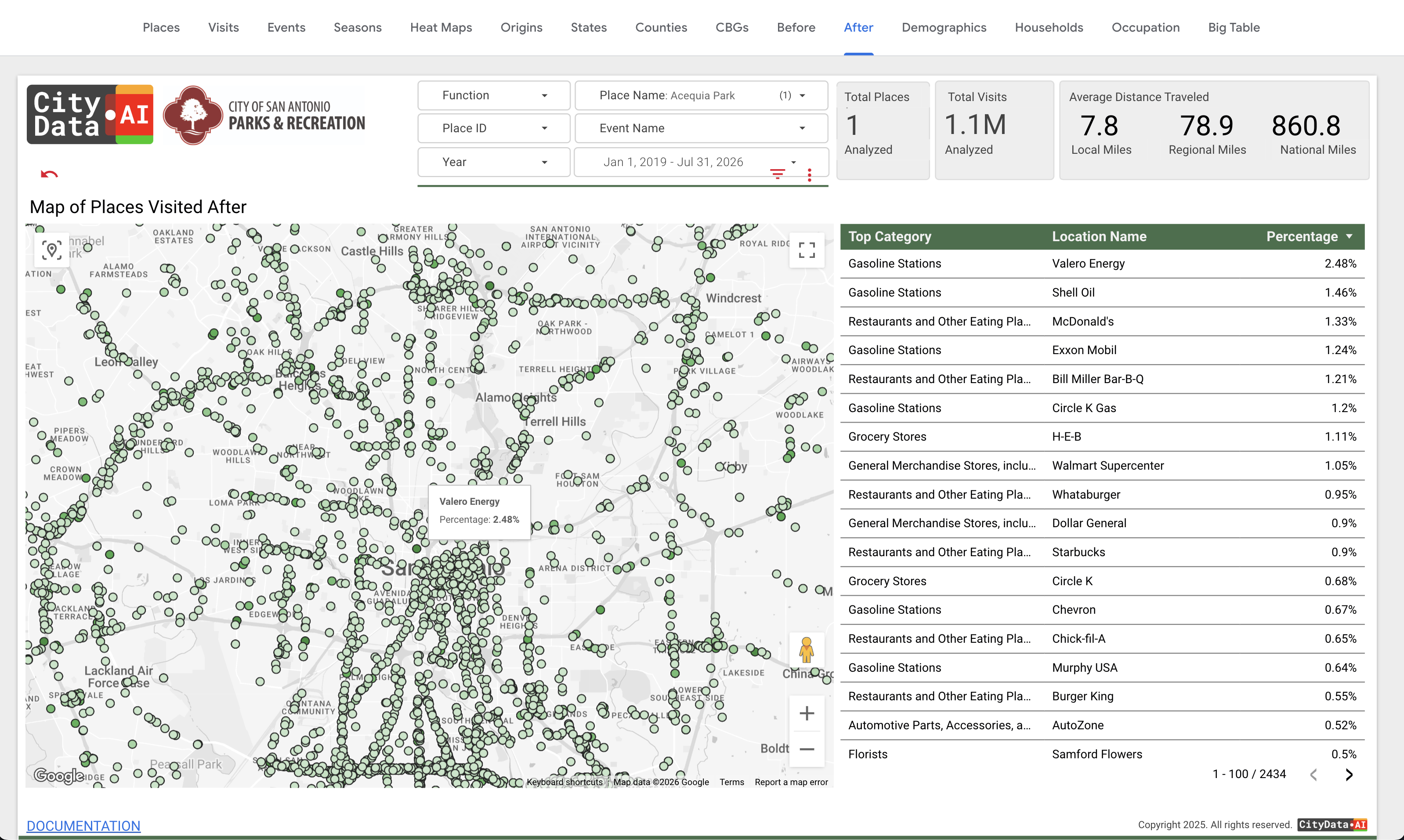Zoom out on the map
This screenshot has width=1404, height=840.
click(x=807, y=749)
